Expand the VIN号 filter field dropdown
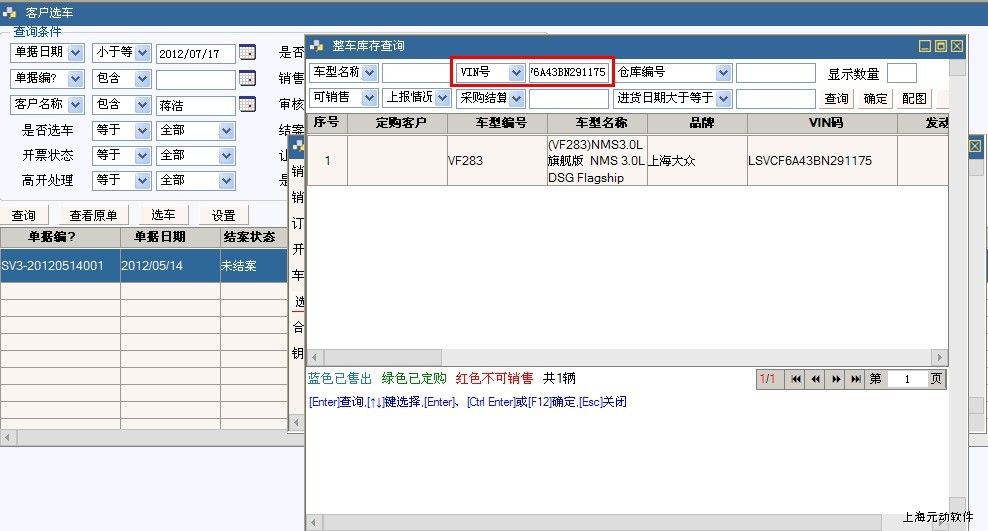988x531 pixels. point(516,73)
